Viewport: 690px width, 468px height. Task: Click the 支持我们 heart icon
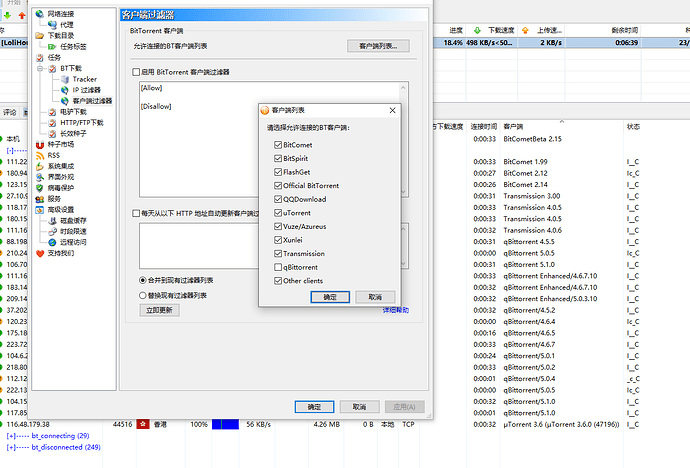point(40,253)
